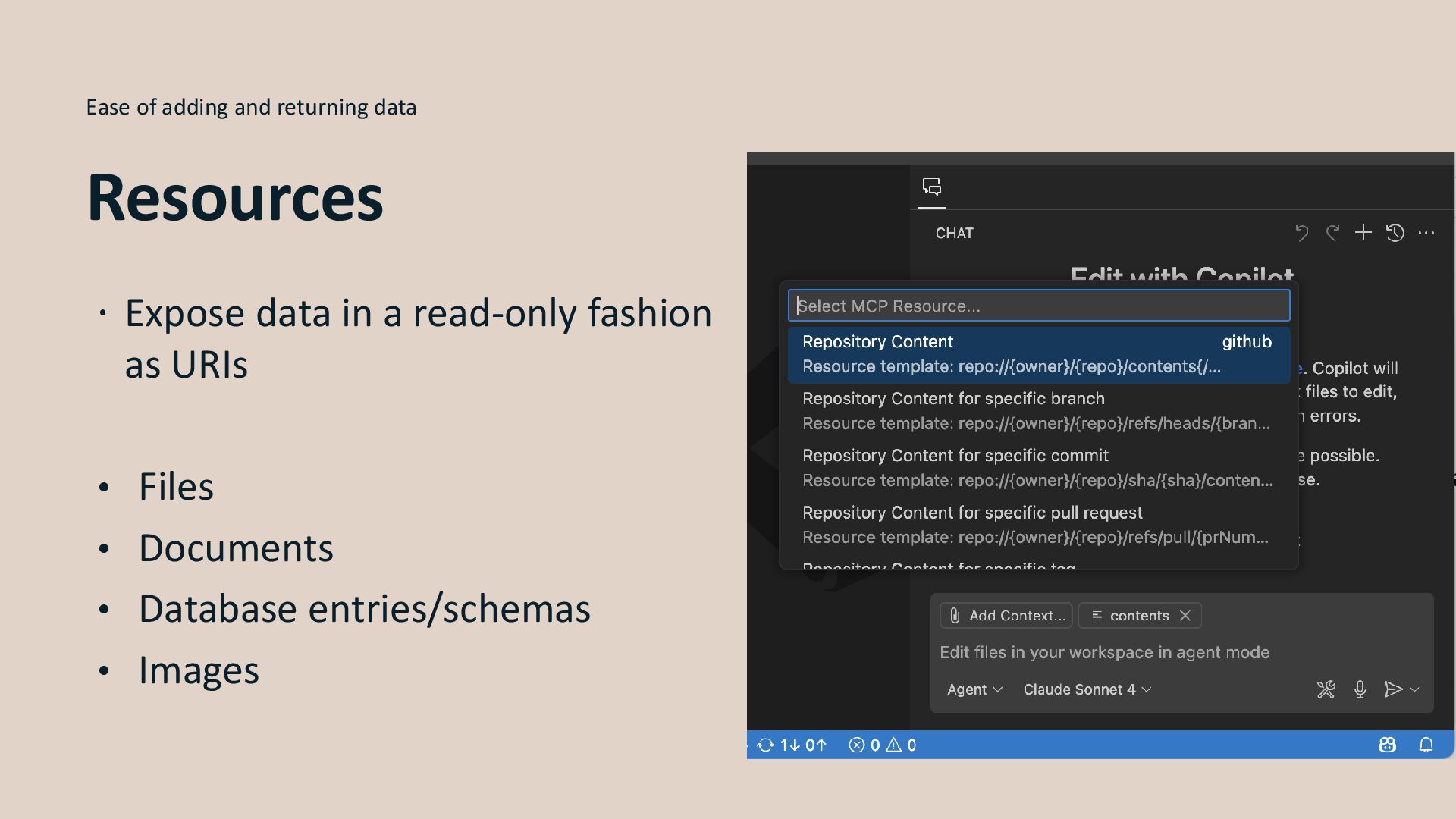Open chat history clock icon
This screenshot has height=819, width=1456.
point(1395,233)
